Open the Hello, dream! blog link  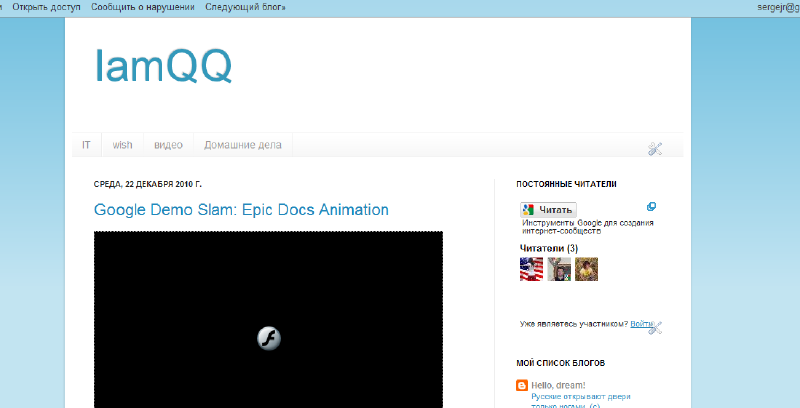558,385
